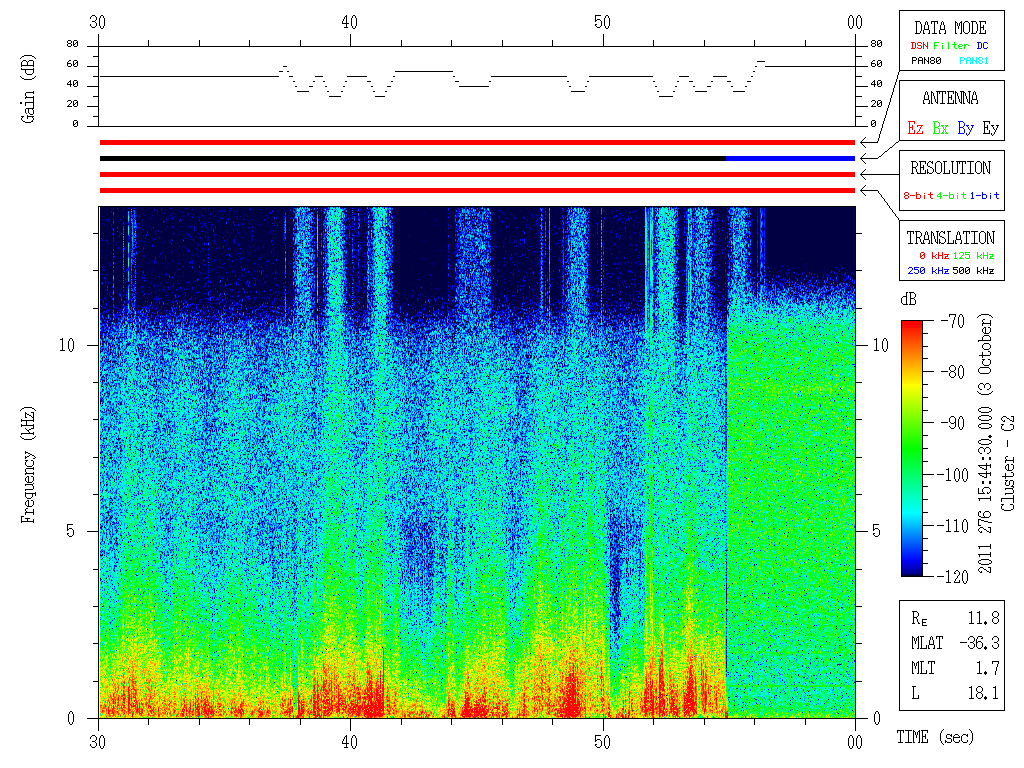
Task: Select the 8-bit resolution label
Action: [918, 195]
